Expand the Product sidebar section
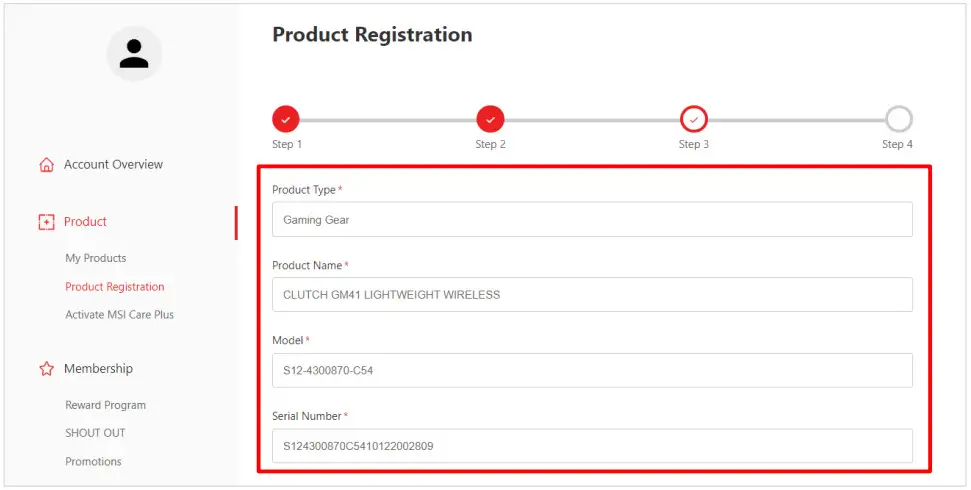Image resolution: width=971 pixels, height=490 pixels. 85,222
